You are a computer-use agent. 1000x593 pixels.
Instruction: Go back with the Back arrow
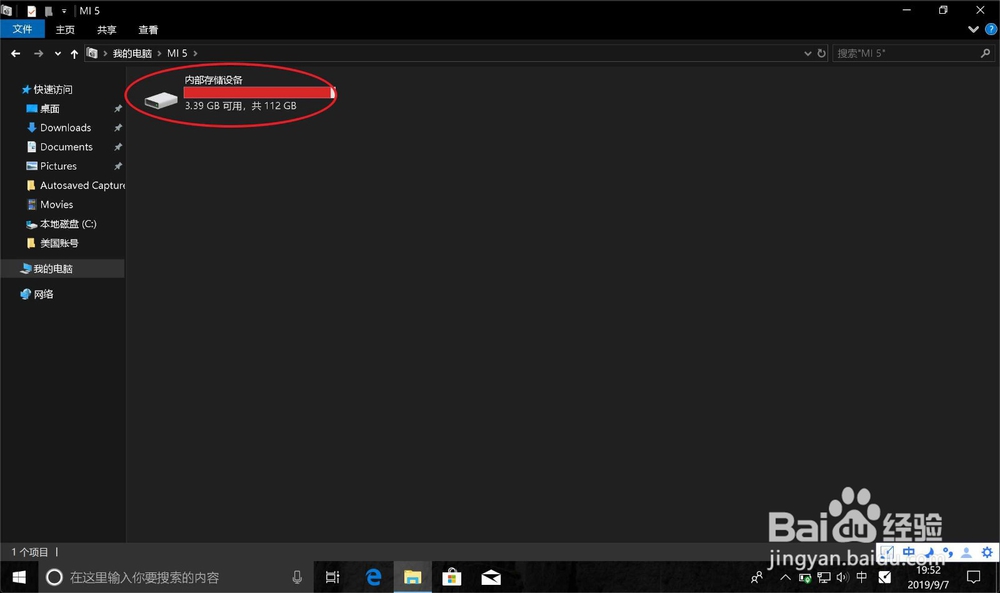coord(16,54)
